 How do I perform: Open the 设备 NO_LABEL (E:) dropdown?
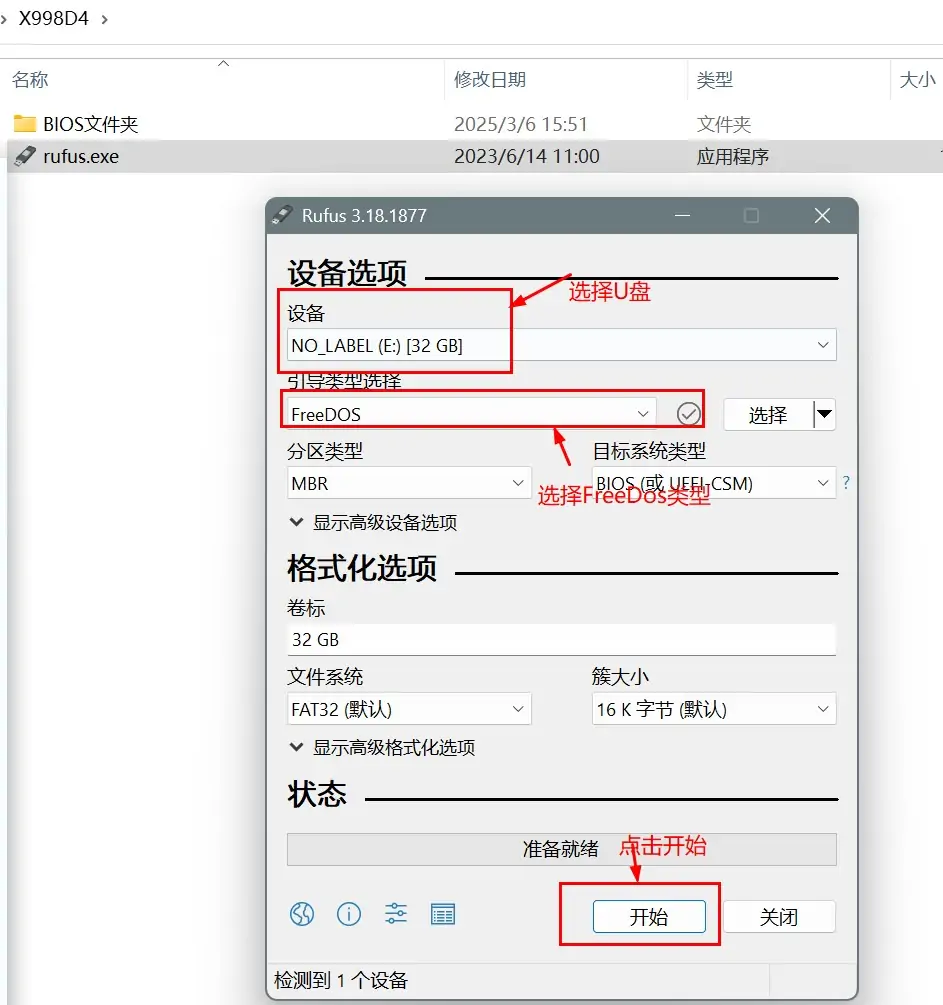click(561, 345)
